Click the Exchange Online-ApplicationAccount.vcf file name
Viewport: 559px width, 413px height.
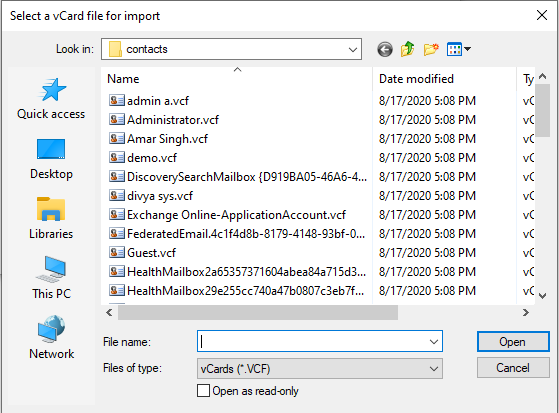tap(236, 215)
